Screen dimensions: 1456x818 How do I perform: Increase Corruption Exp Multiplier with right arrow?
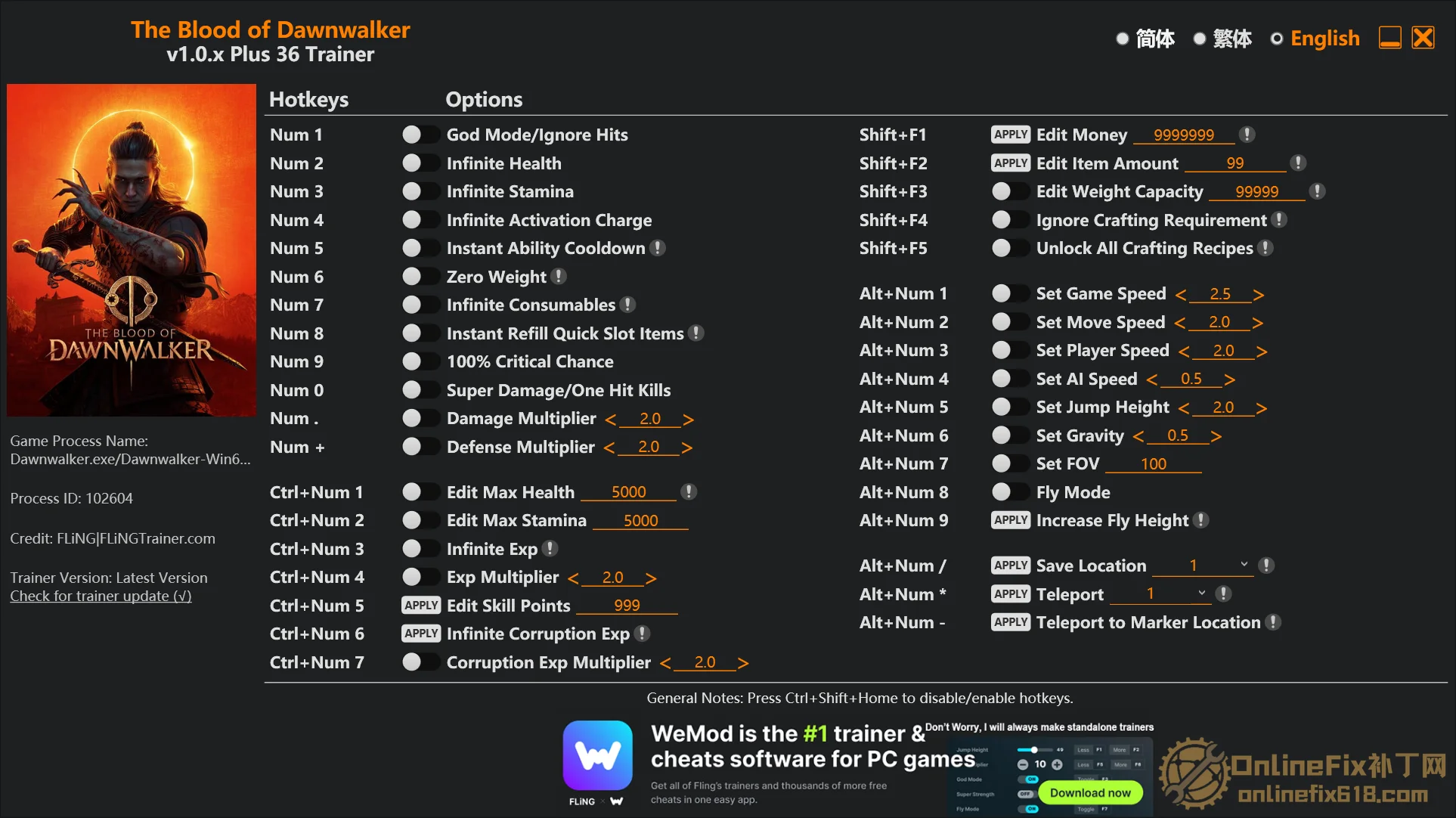(742, 663)
